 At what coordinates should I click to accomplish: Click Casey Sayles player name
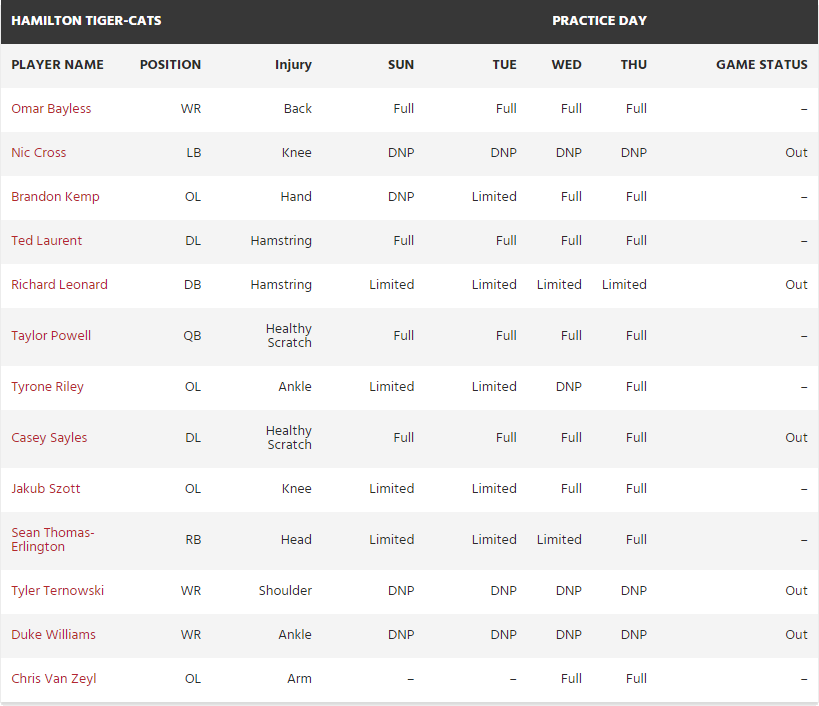(x=49, y=438)
